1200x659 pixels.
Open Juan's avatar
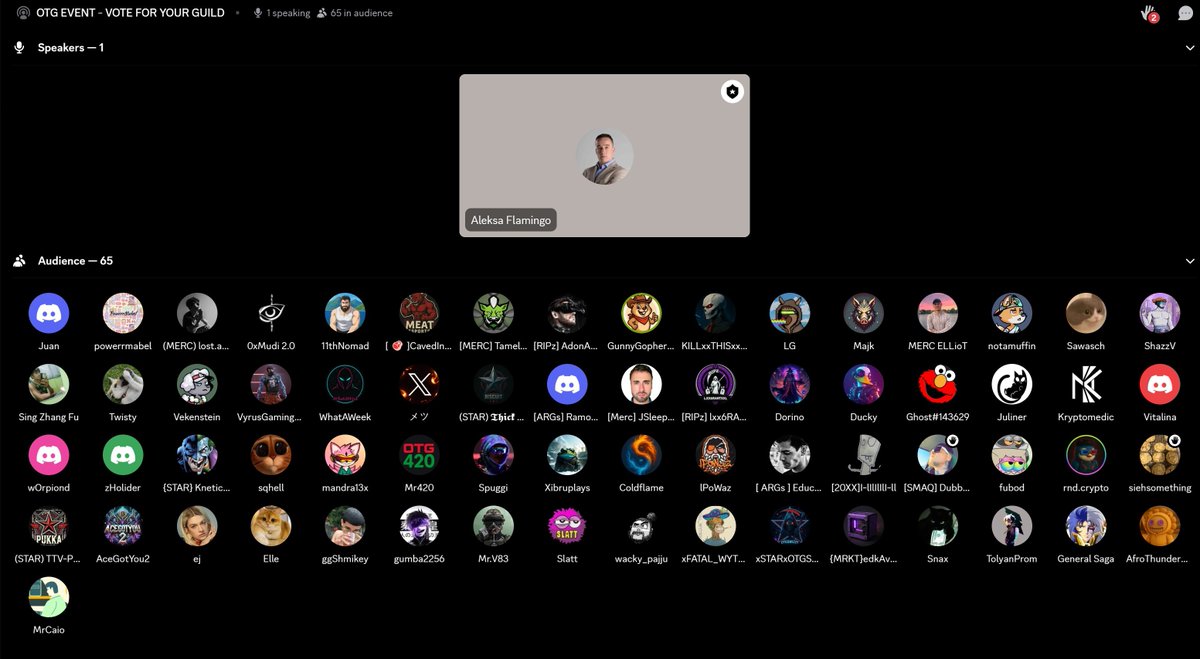pyautogui.click(x=49, y=313)
